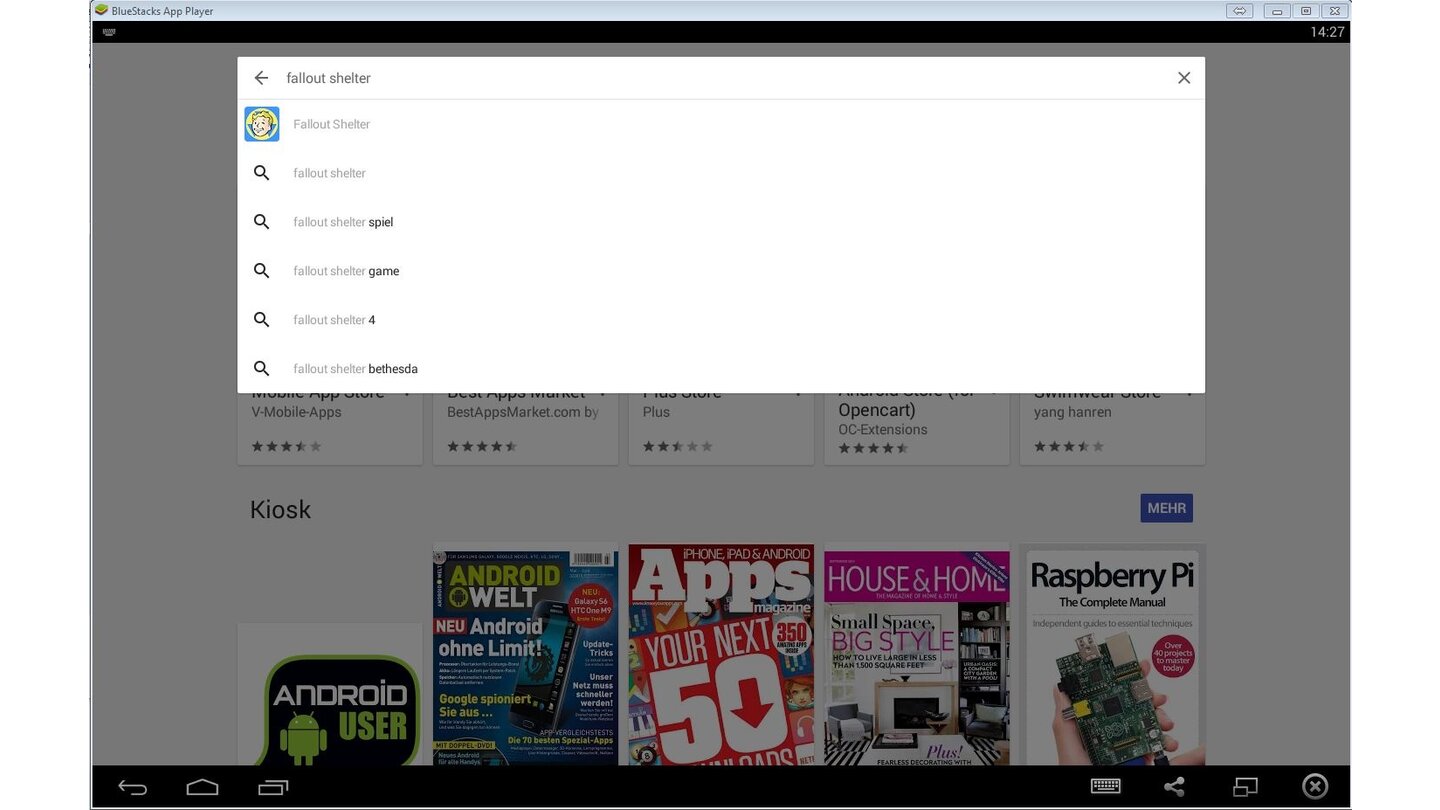Open the BestAppsMarket.com app card
Viewport: 1440px width, 810px height.
(526, 428)
